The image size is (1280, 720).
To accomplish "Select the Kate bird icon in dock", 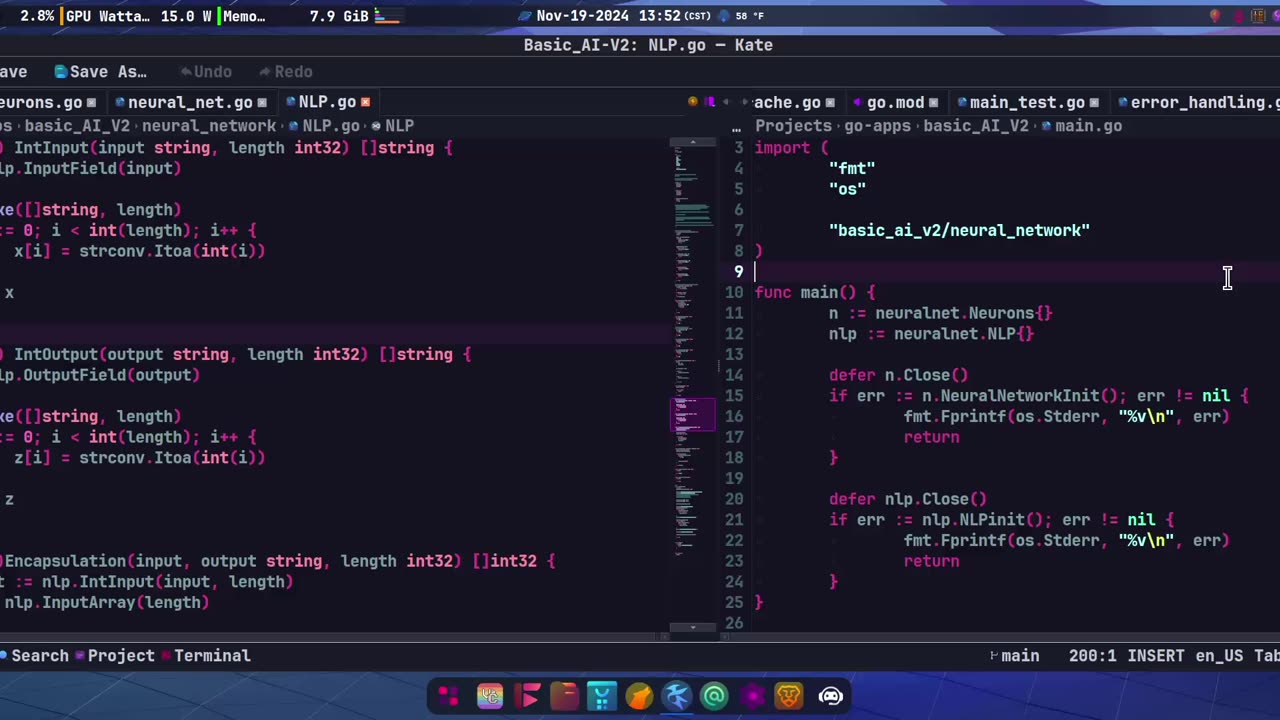I will [x=677, y=696].
